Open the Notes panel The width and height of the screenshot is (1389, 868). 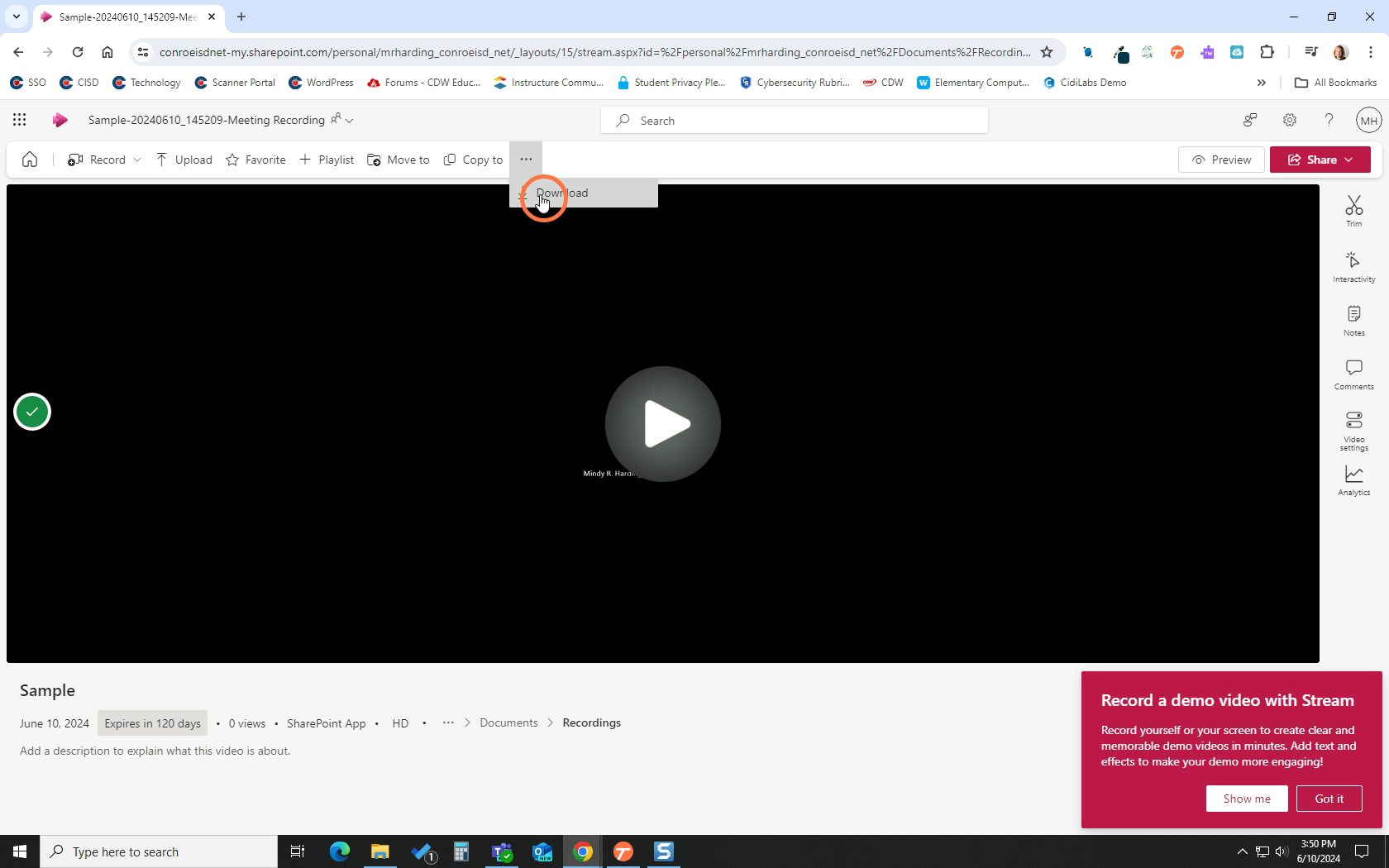point(1353,321)
